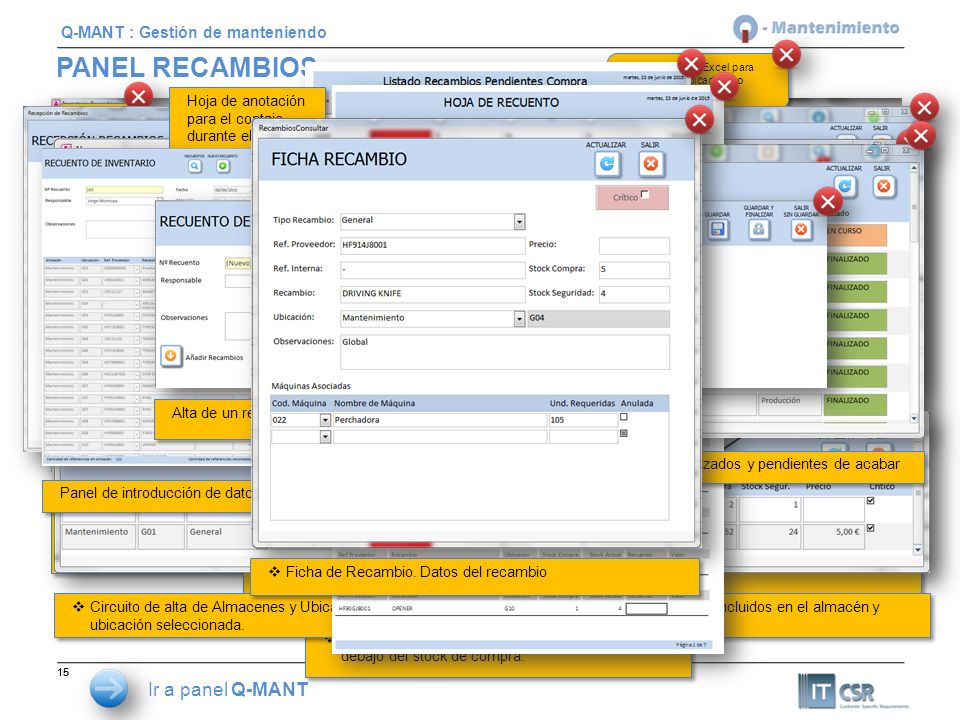The image size is (960, 720).
Task: Click the Producción cell in recuentos list
Action: pyautogui.click(x=787, y=403)
